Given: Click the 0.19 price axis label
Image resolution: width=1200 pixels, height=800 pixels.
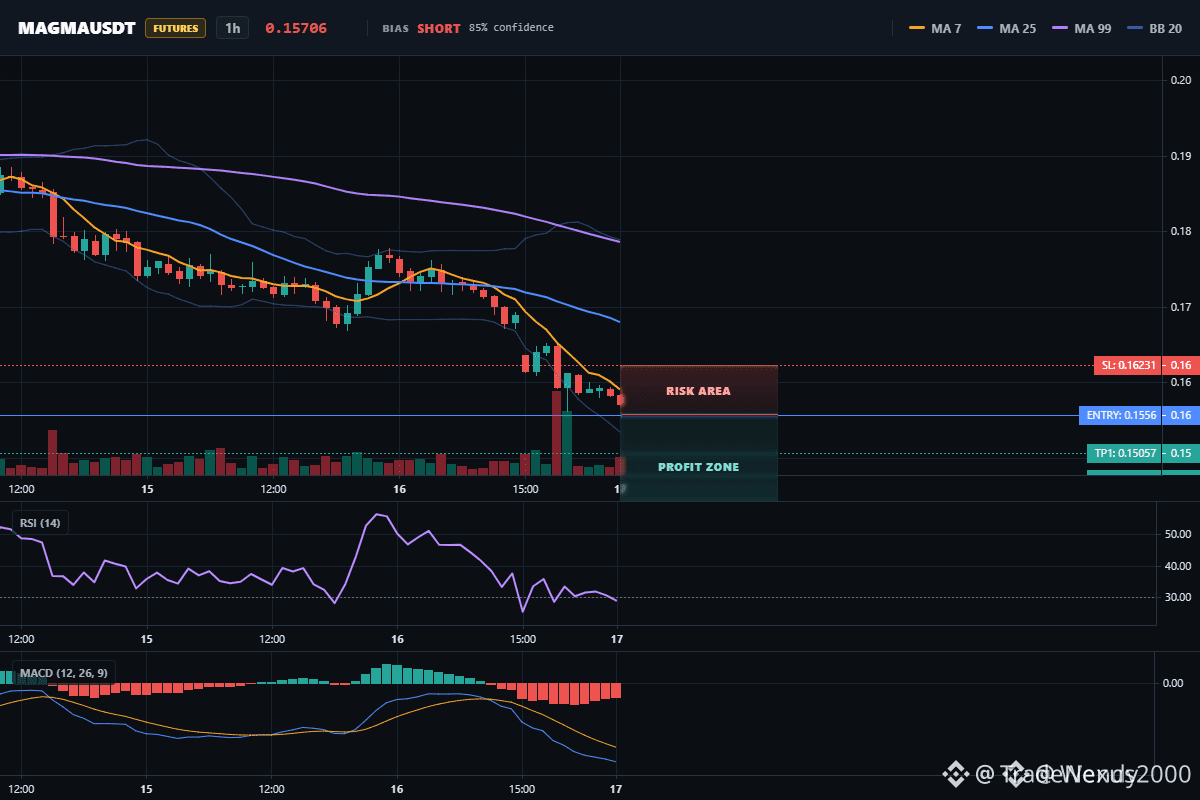Looking at the screenshot, I should [1181, 156].
